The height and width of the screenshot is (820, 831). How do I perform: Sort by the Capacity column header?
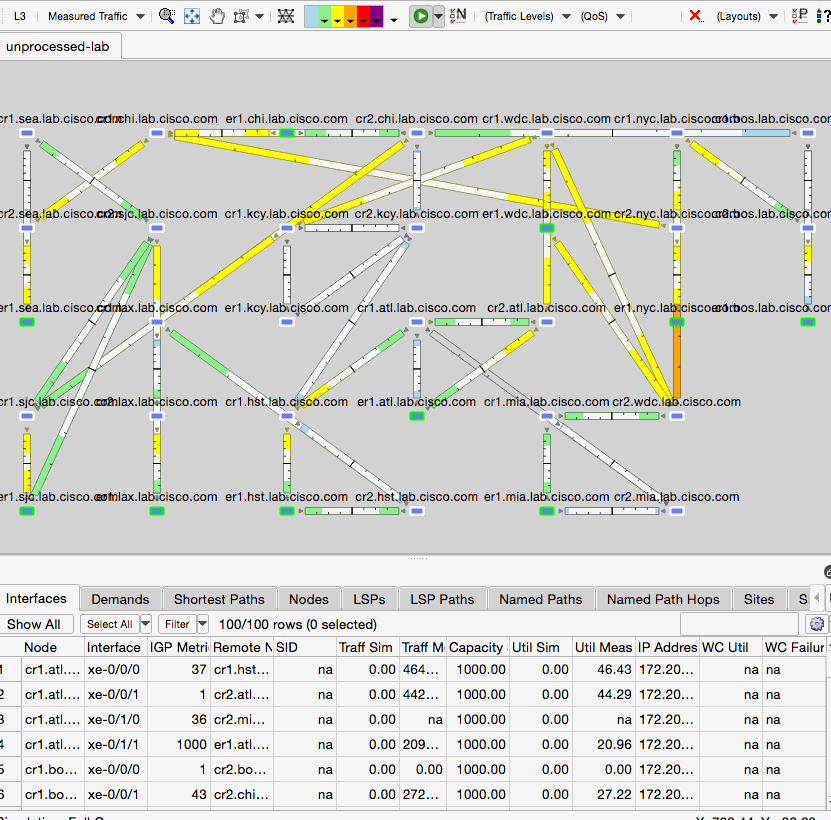[476, 647]
